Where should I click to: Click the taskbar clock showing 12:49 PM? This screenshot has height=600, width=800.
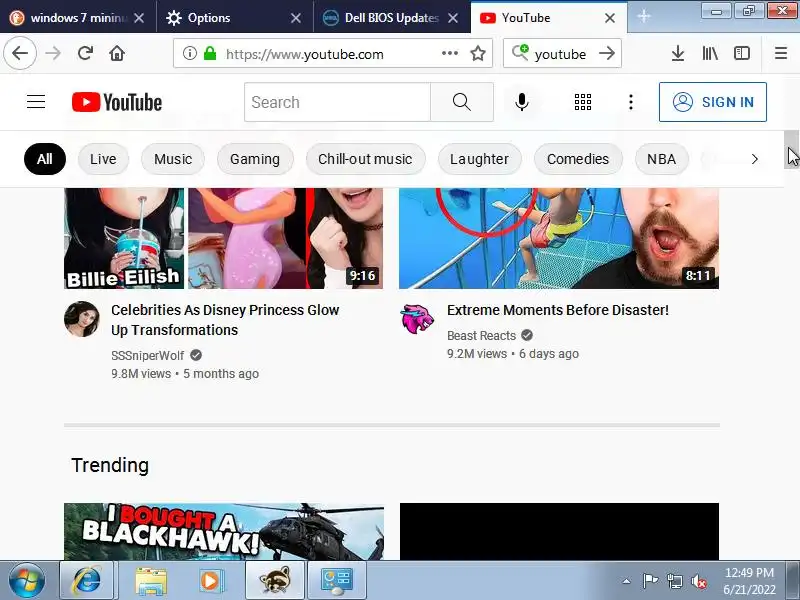coord(749,581)
